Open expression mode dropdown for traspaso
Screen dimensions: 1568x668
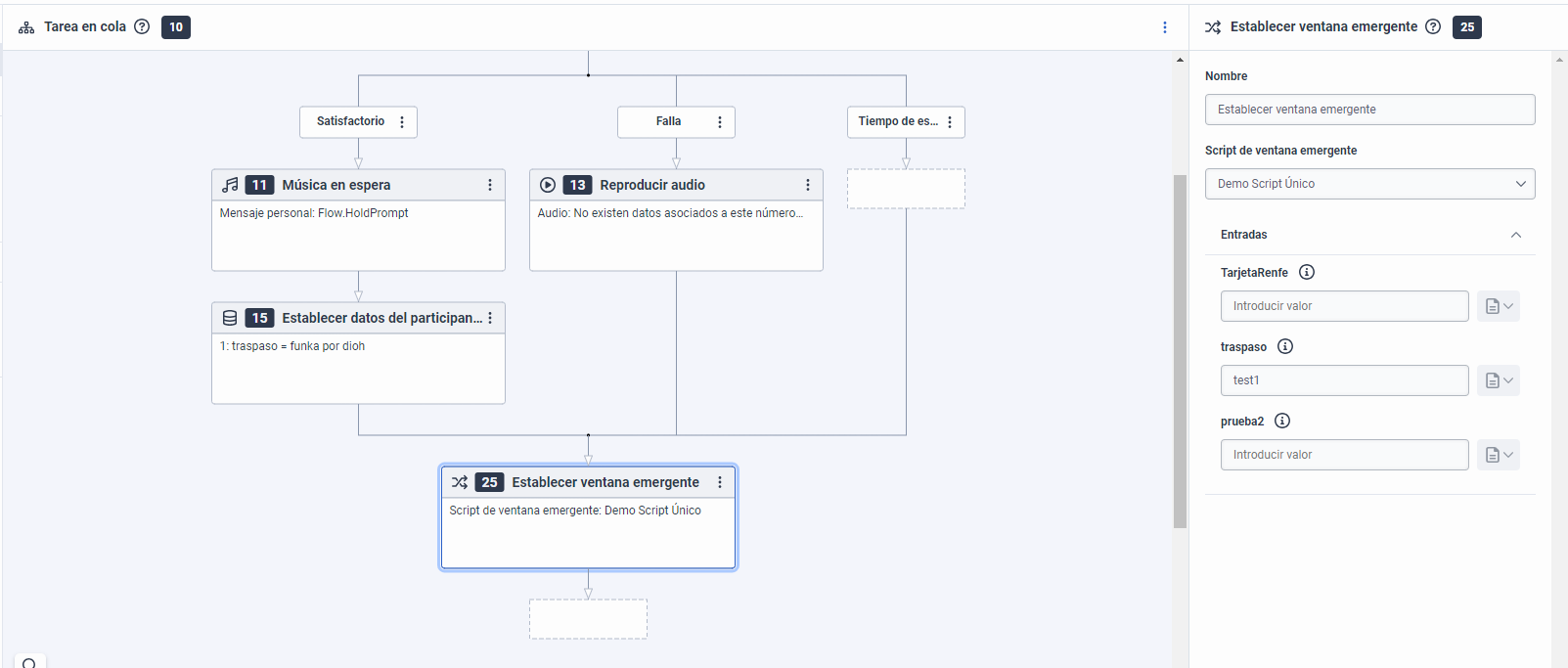(x=1499, y=380)
